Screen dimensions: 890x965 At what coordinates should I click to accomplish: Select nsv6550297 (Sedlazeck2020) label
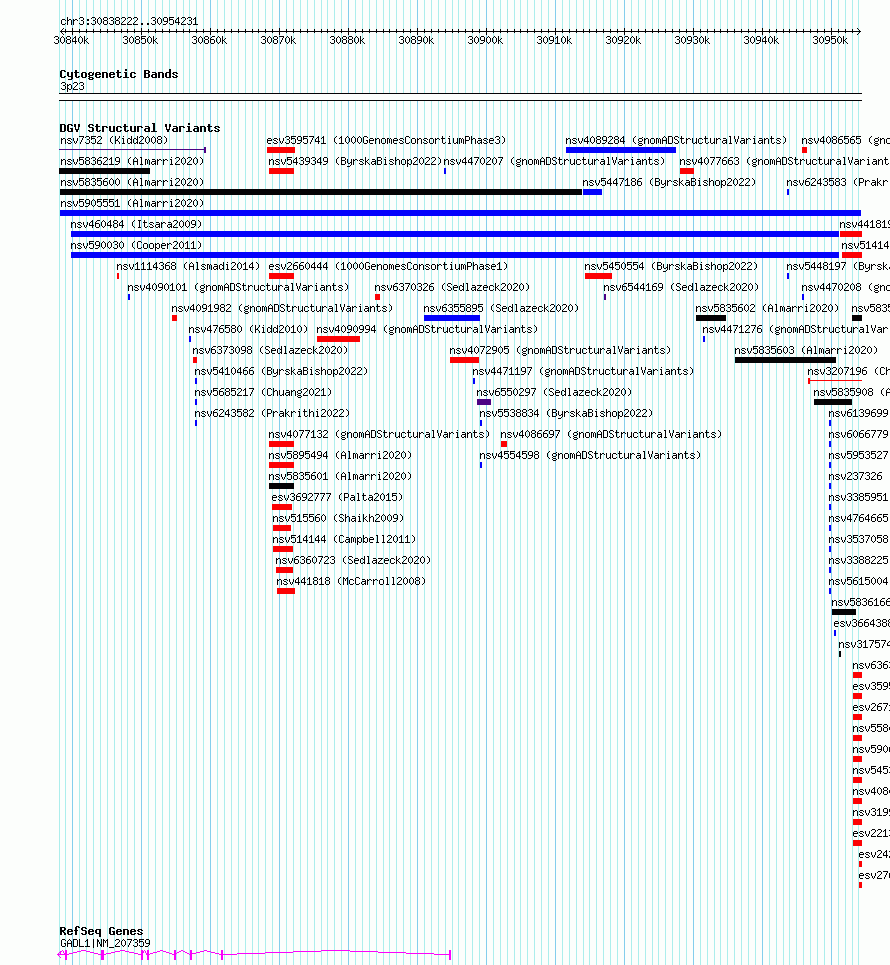554,392
